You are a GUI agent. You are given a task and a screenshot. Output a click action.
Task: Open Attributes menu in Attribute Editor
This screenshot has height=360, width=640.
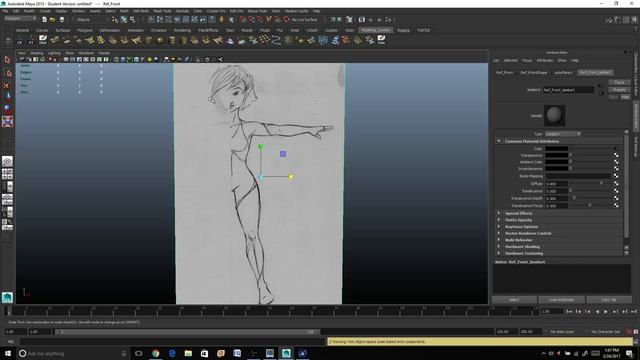pyautogui.click(x=544, y=60)
